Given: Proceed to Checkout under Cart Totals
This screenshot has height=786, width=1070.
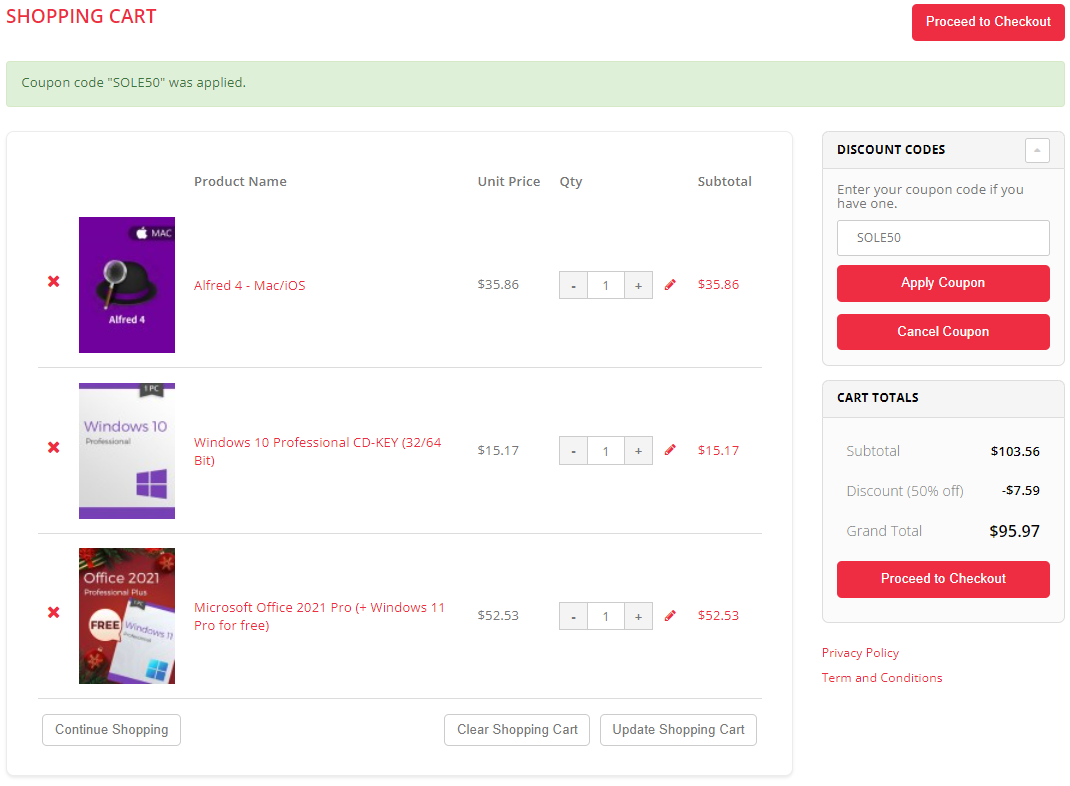Looking at the screenshot, I should [x=943, y=579].
